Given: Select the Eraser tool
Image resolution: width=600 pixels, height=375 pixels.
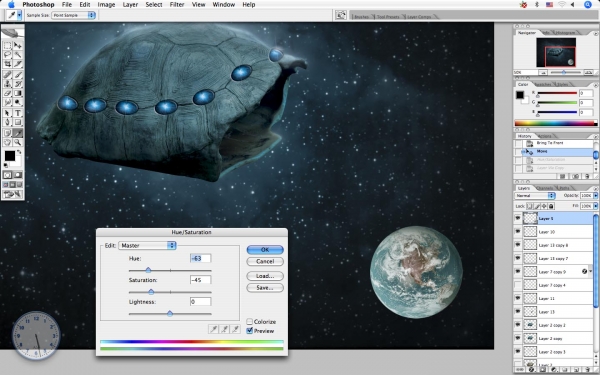Looking at the screenshot, I should 7,93.
